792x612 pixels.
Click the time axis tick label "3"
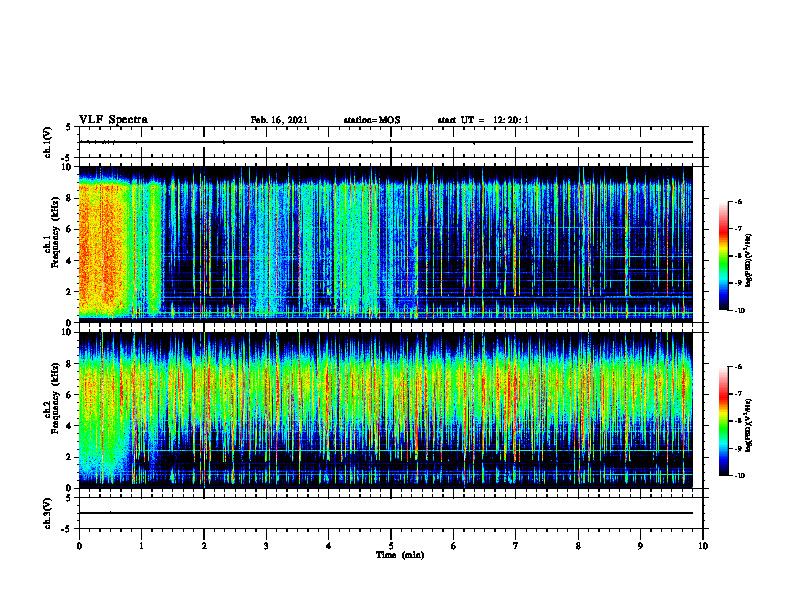[x=266, y=546]
